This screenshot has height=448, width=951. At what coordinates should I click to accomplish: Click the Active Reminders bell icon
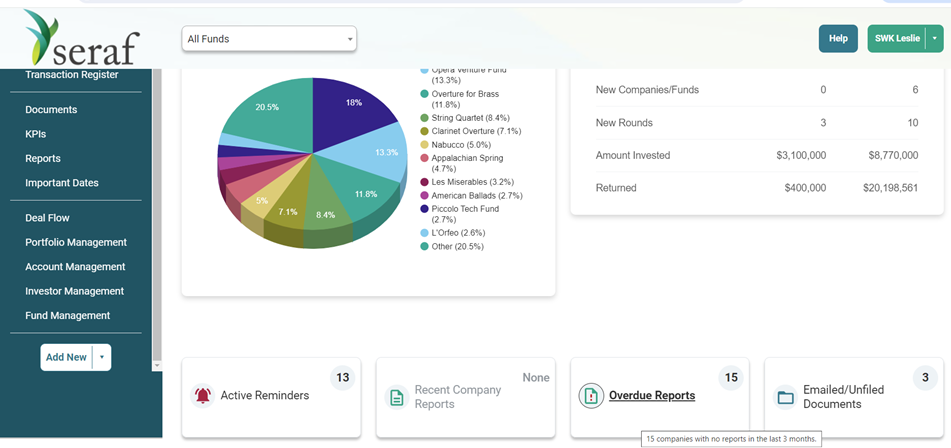203,396
